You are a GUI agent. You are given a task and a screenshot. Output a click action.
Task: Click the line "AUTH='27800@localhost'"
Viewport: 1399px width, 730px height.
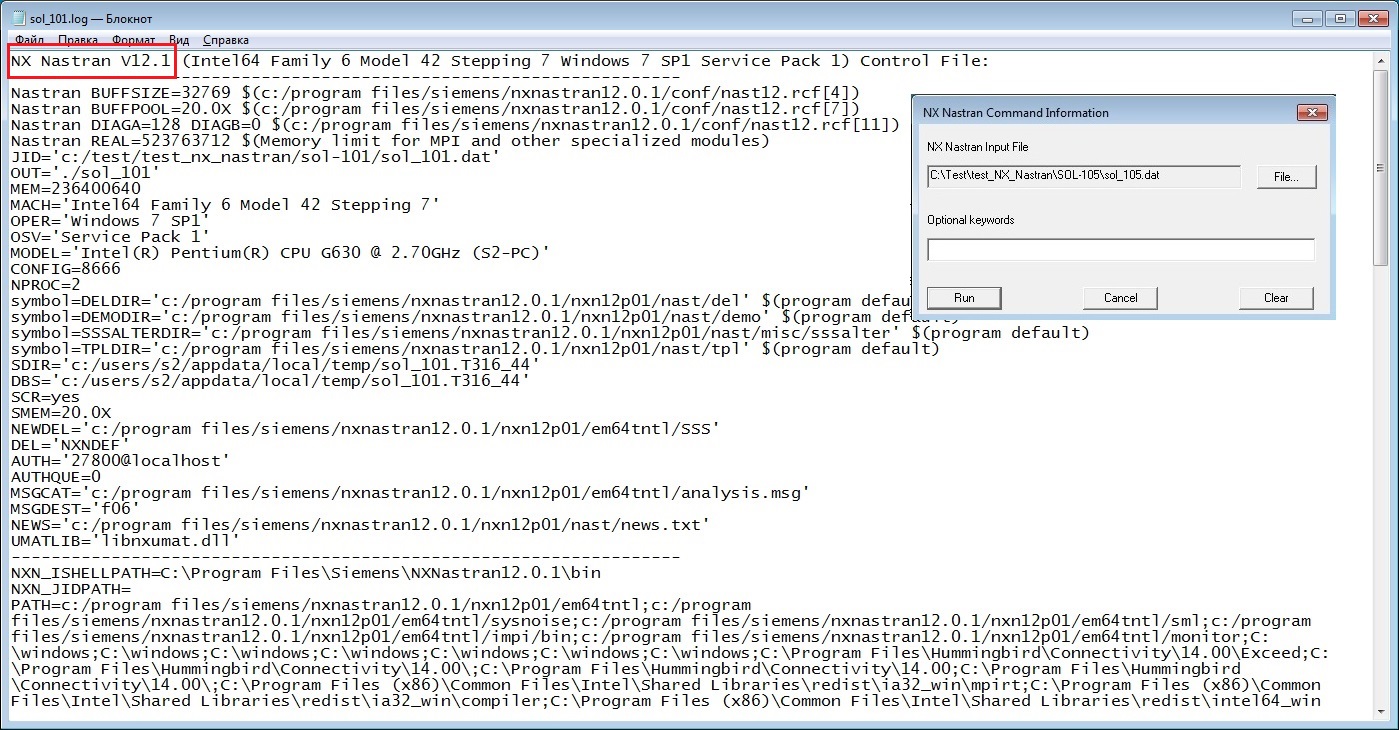tap(120, 461)
